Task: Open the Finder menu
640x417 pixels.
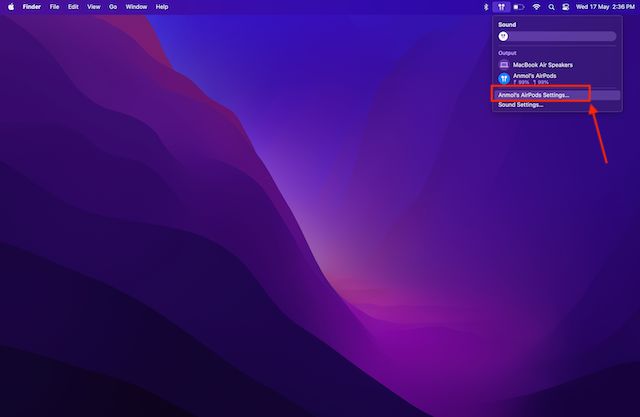Action: point(32,6)
